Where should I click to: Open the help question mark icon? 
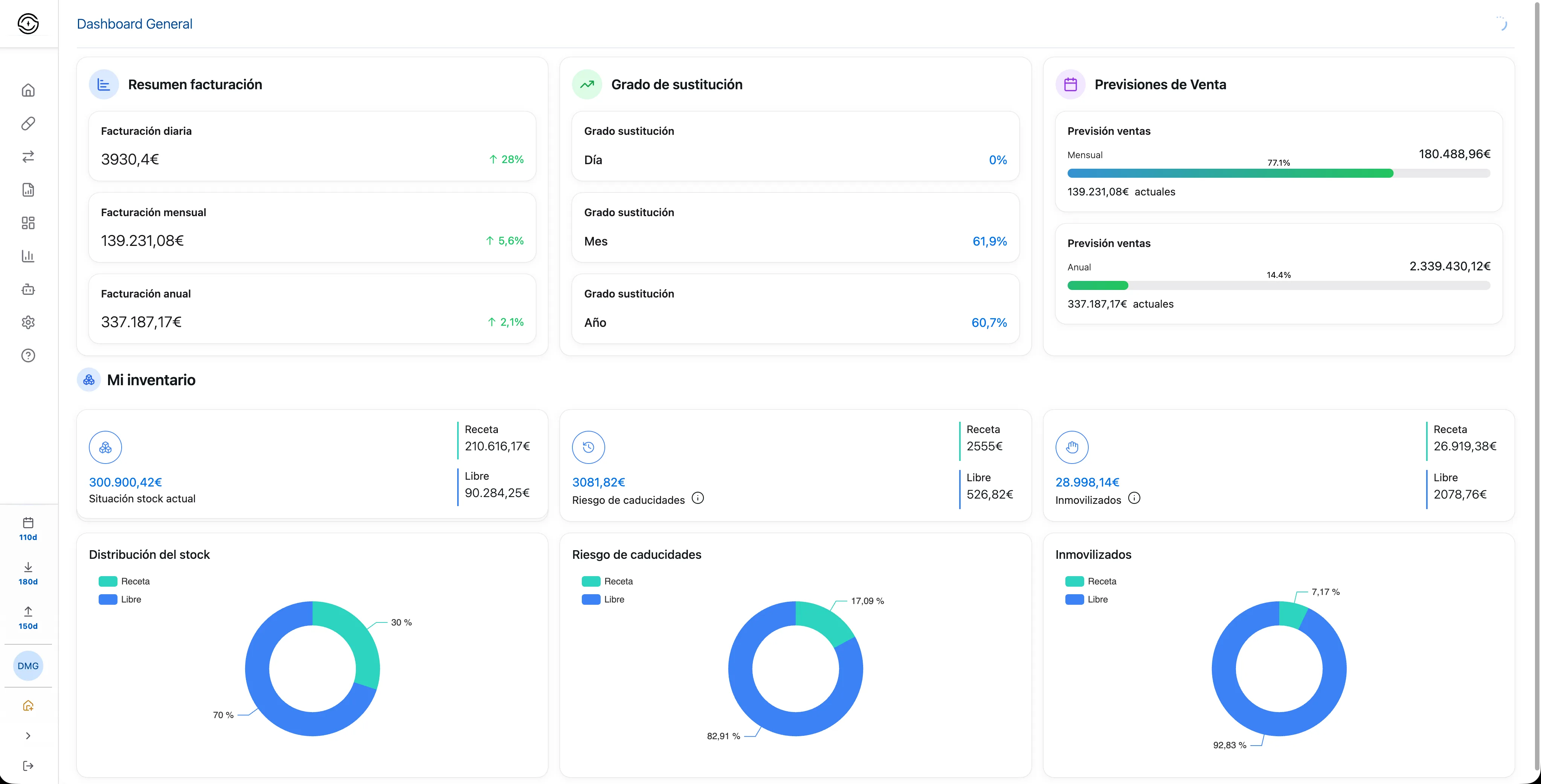[28, 356]
